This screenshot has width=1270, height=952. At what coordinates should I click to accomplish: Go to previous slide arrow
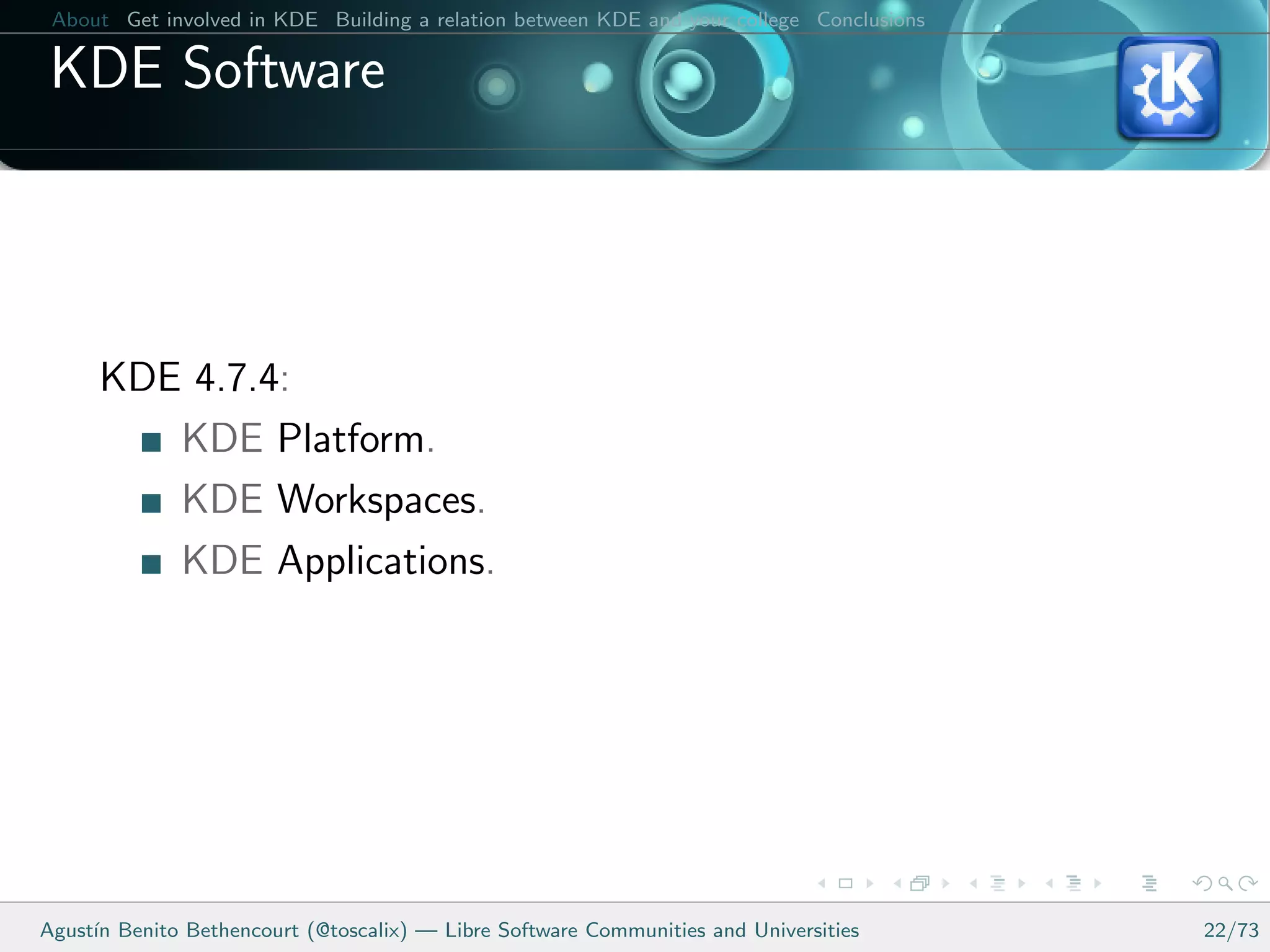pyautogui.click(x=822, y=883)
